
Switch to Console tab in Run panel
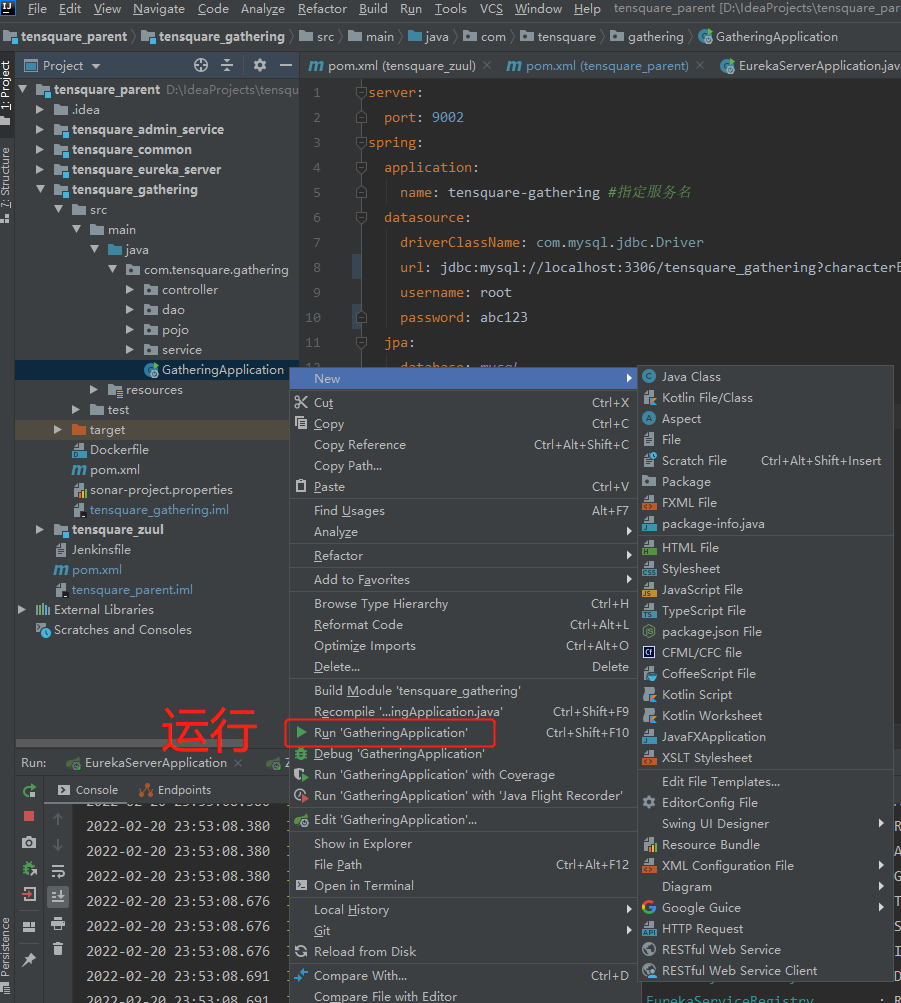(88, 790)
